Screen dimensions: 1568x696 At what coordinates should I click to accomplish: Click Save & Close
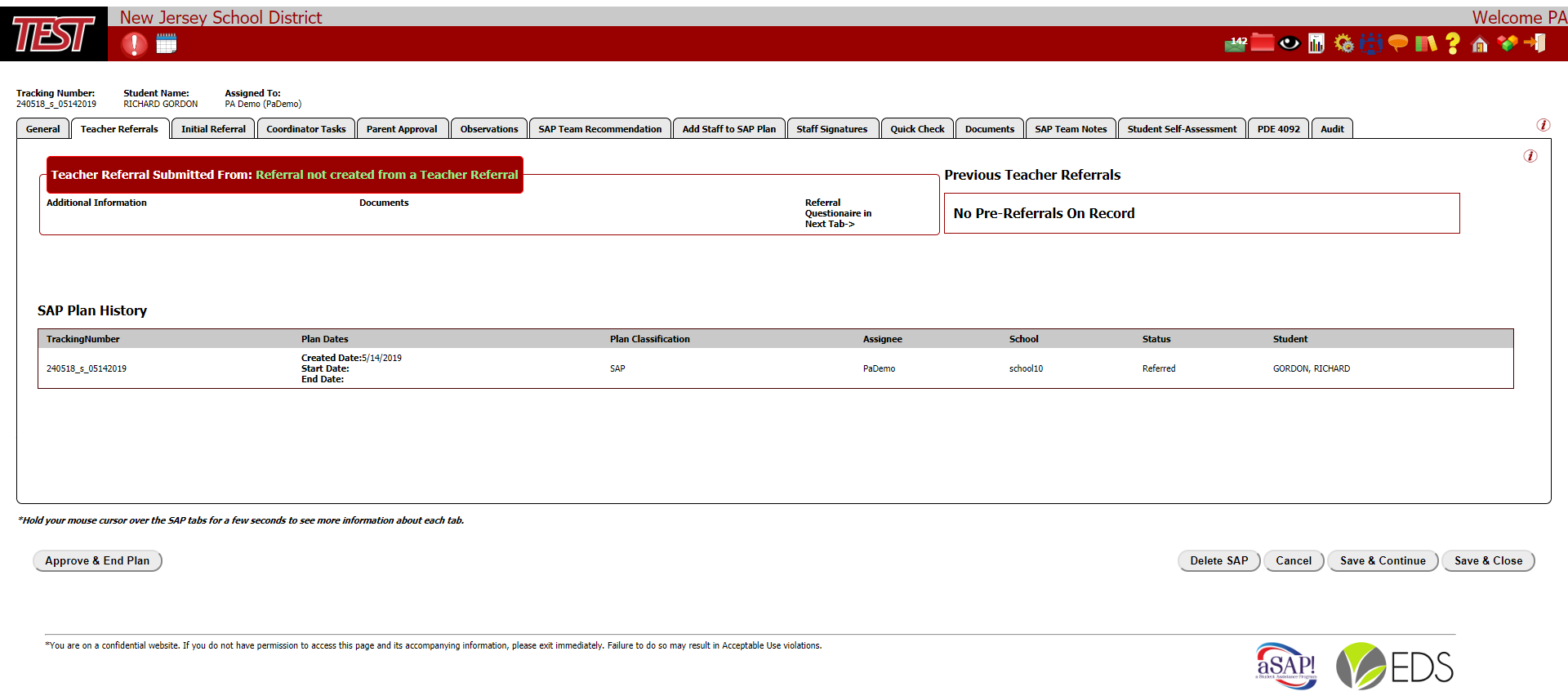(1488, 561)
